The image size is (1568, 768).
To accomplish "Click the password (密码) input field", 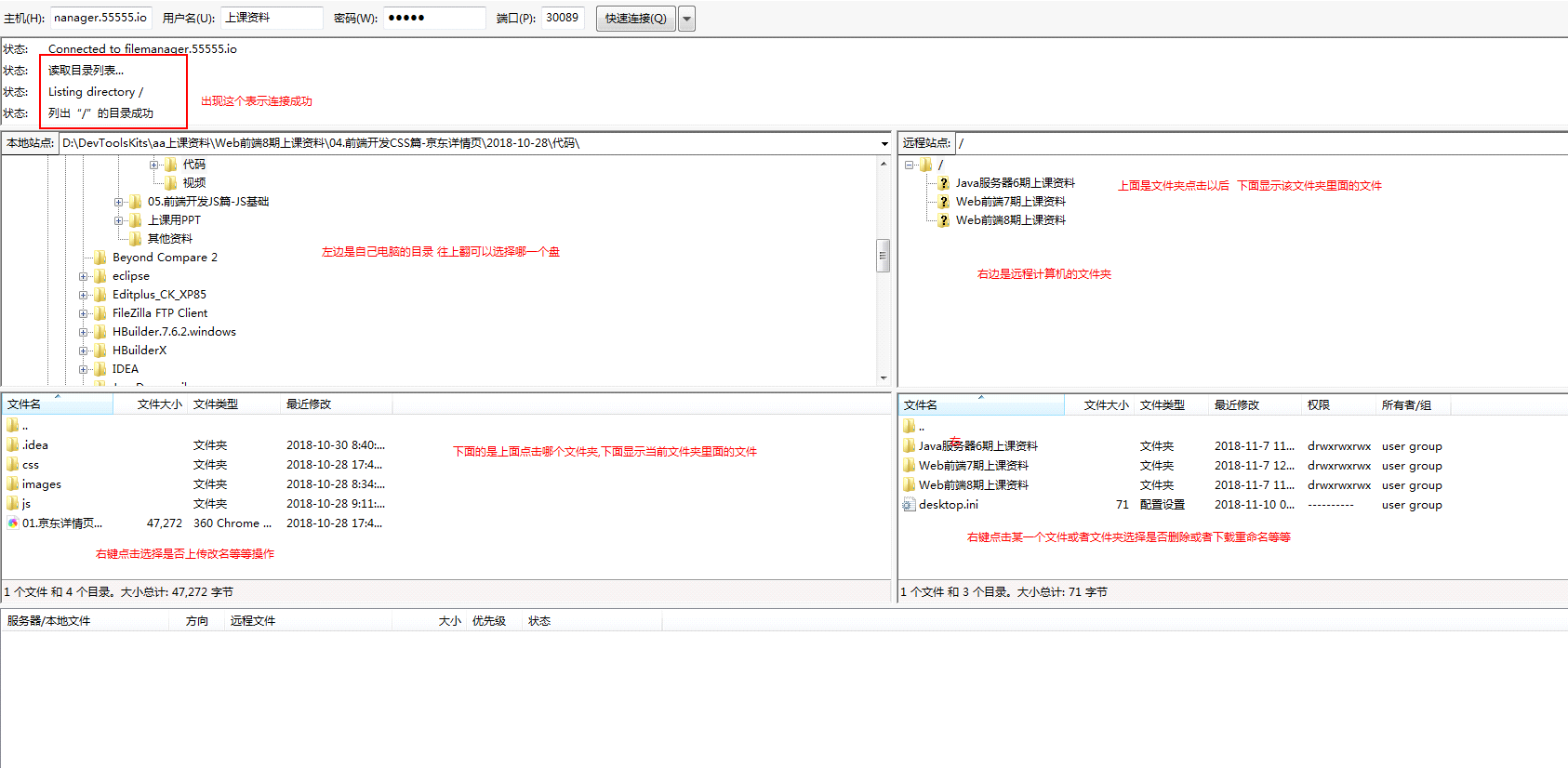I will pyautogui.click(x=434, y=18).
